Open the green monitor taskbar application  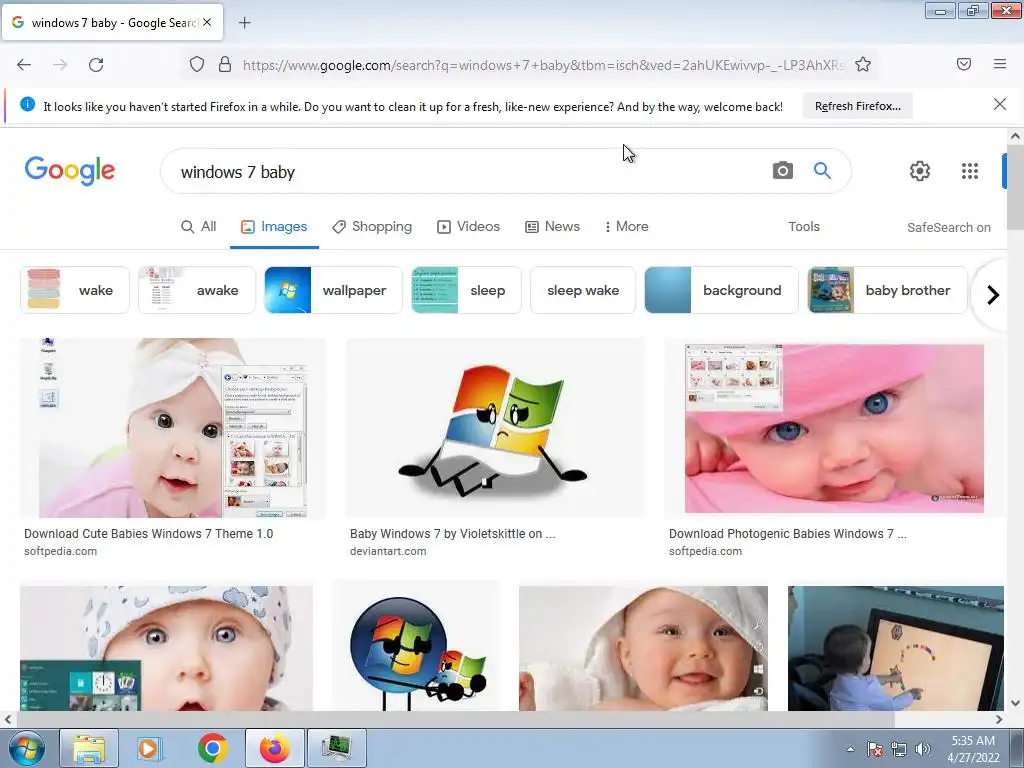[336, 748]
